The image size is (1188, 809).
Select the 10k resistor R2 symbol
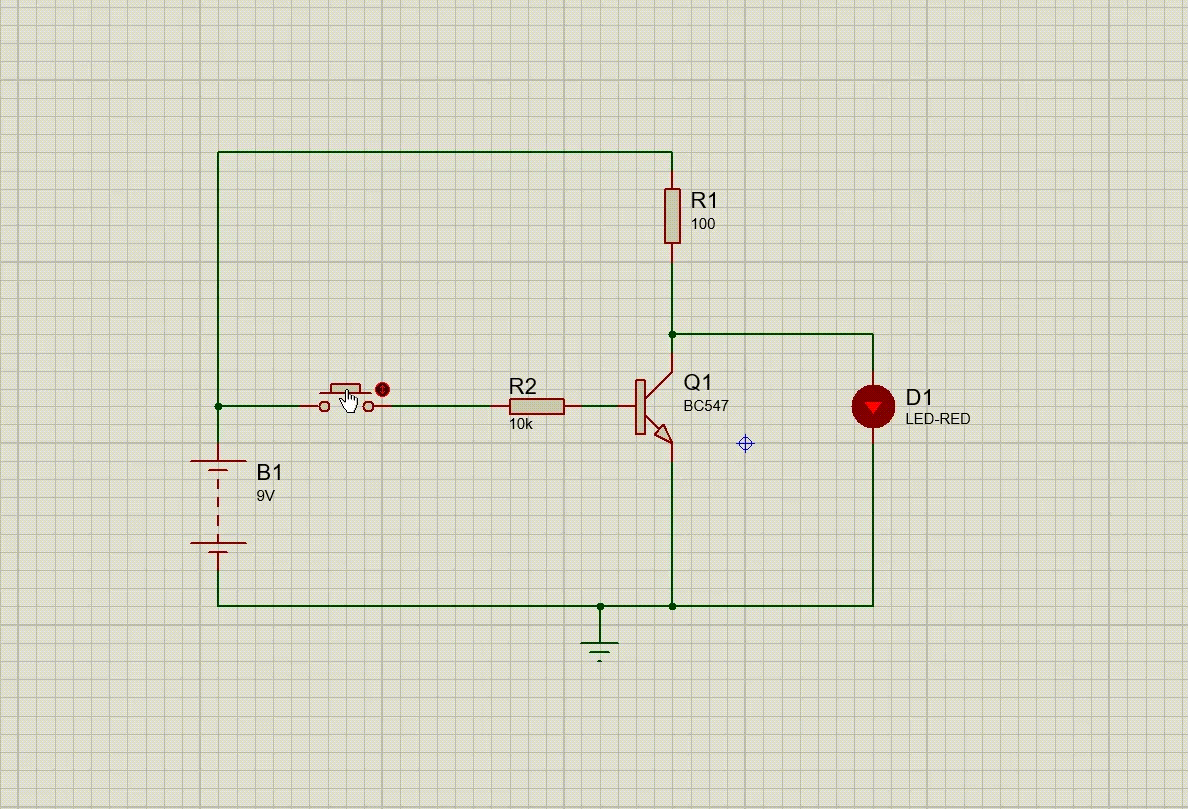[x=536, y=406]
